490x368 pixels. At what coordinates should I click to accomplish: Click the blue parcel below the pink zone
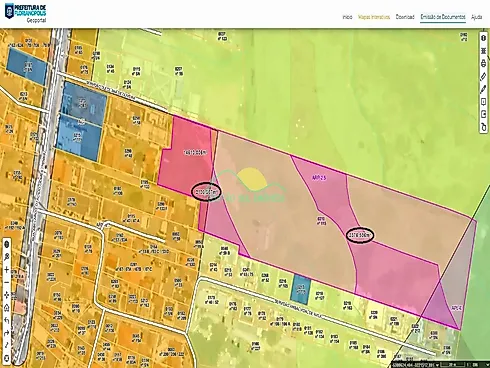pyautogui.click(x=301, y=290)
